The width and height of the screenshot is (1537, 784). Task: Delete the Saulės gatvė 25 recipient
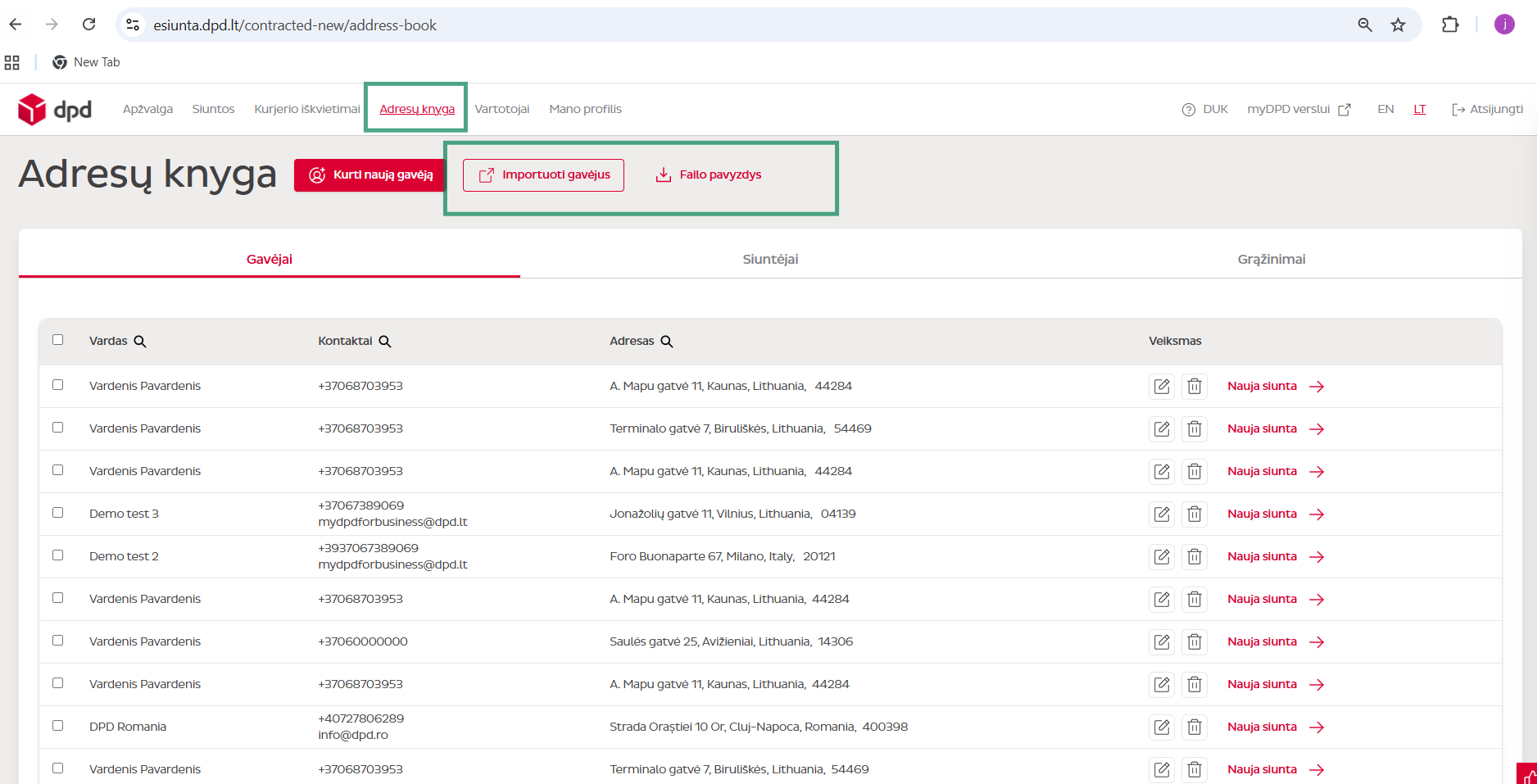[x=1195, y=641]
